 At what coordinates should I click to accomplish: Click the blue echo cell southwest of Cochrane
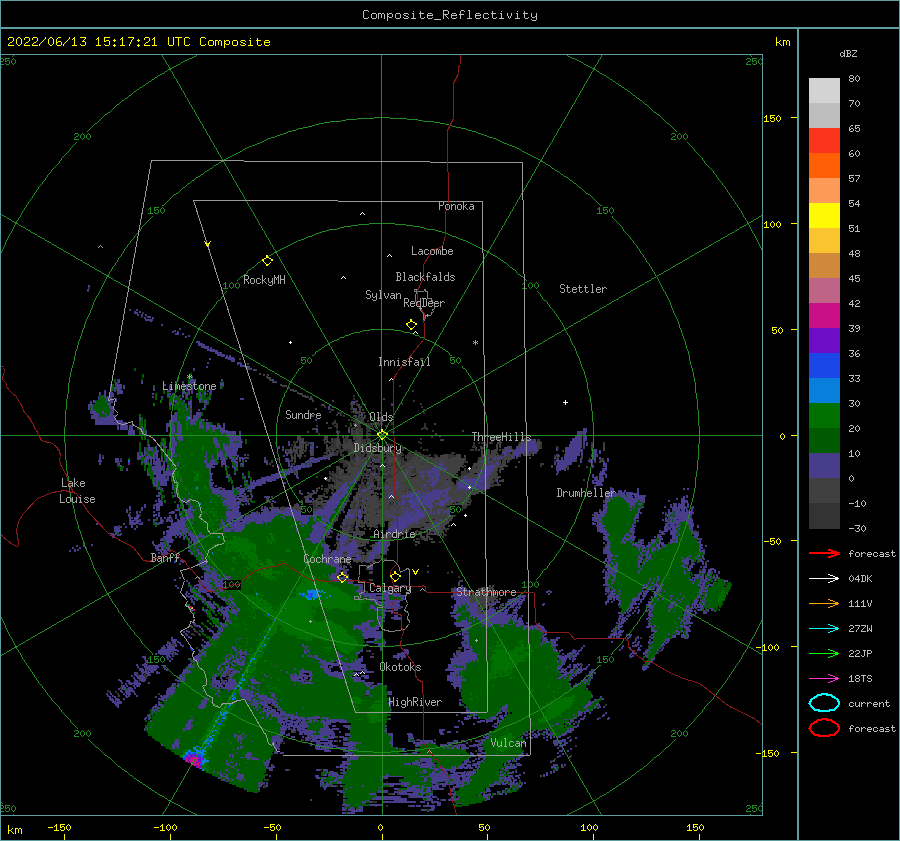click(312, 594)
